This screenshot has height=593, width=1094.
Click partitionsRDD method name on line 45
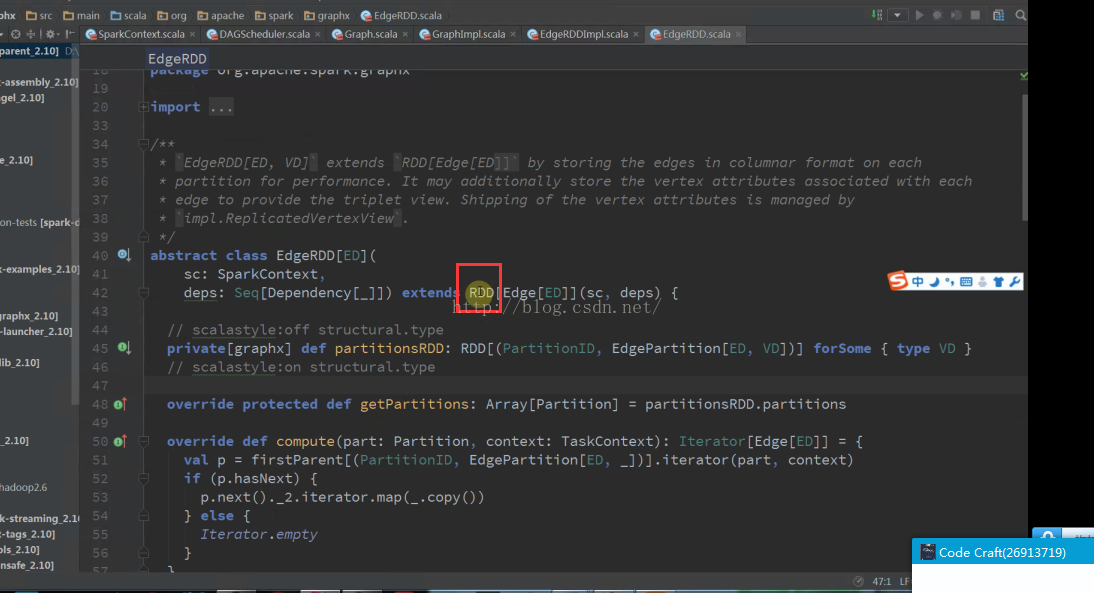click(389, 348)
